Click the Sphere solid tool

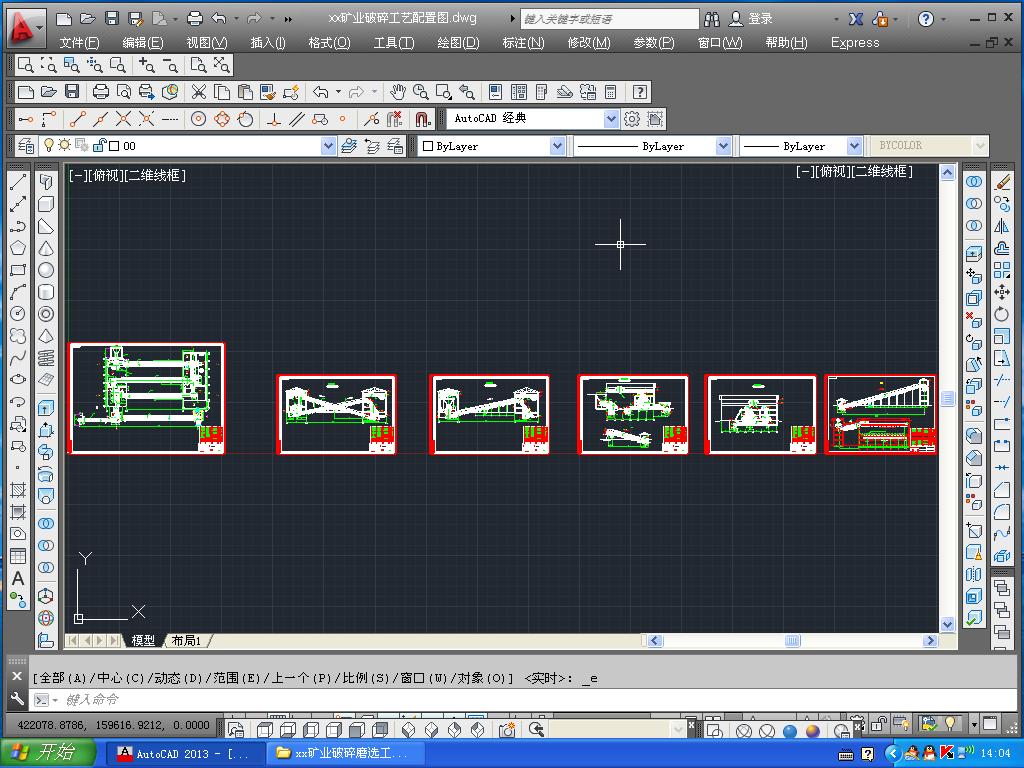(x=46, y=270)
